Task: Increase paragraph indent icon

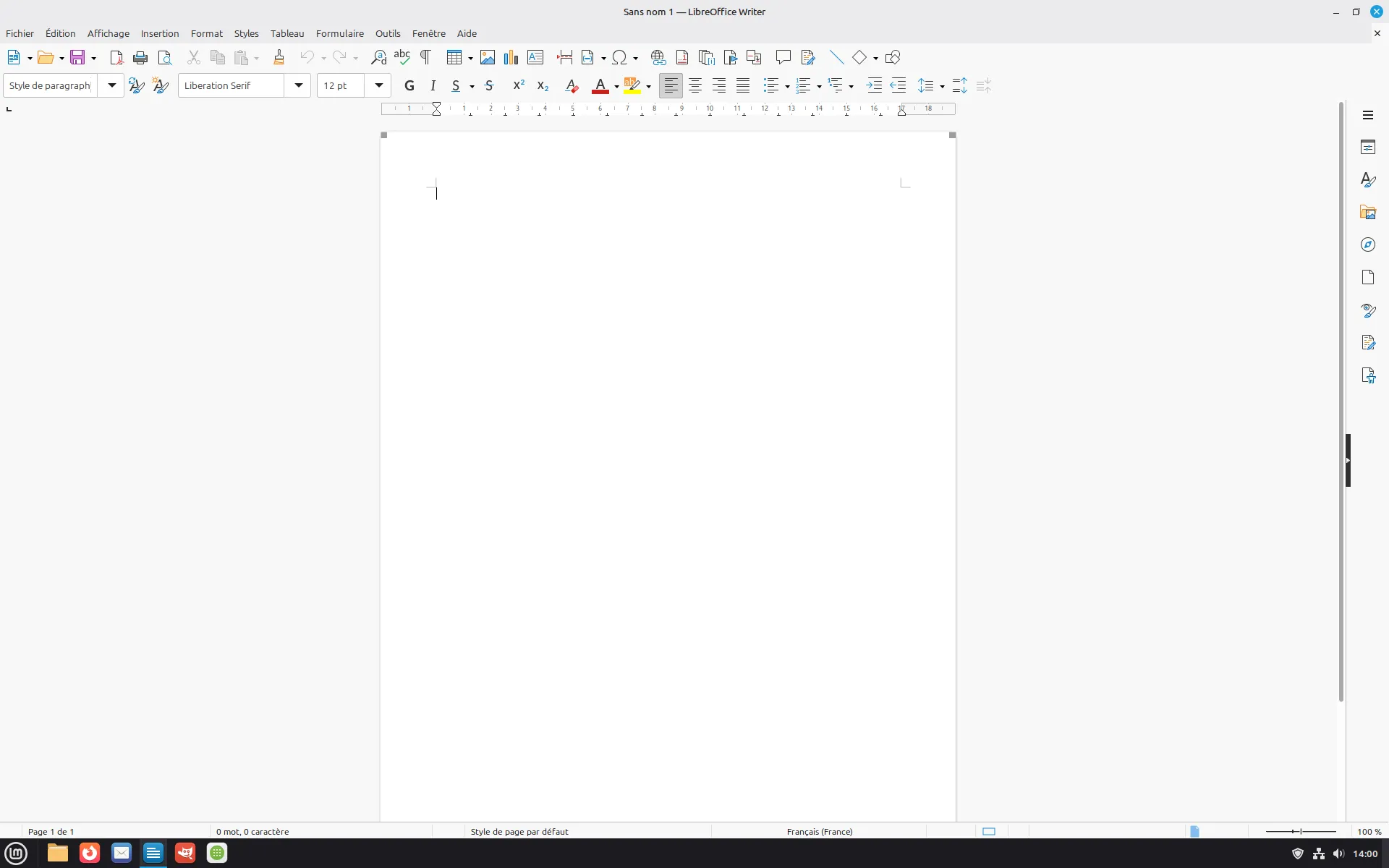Action: tap(874, 85)
